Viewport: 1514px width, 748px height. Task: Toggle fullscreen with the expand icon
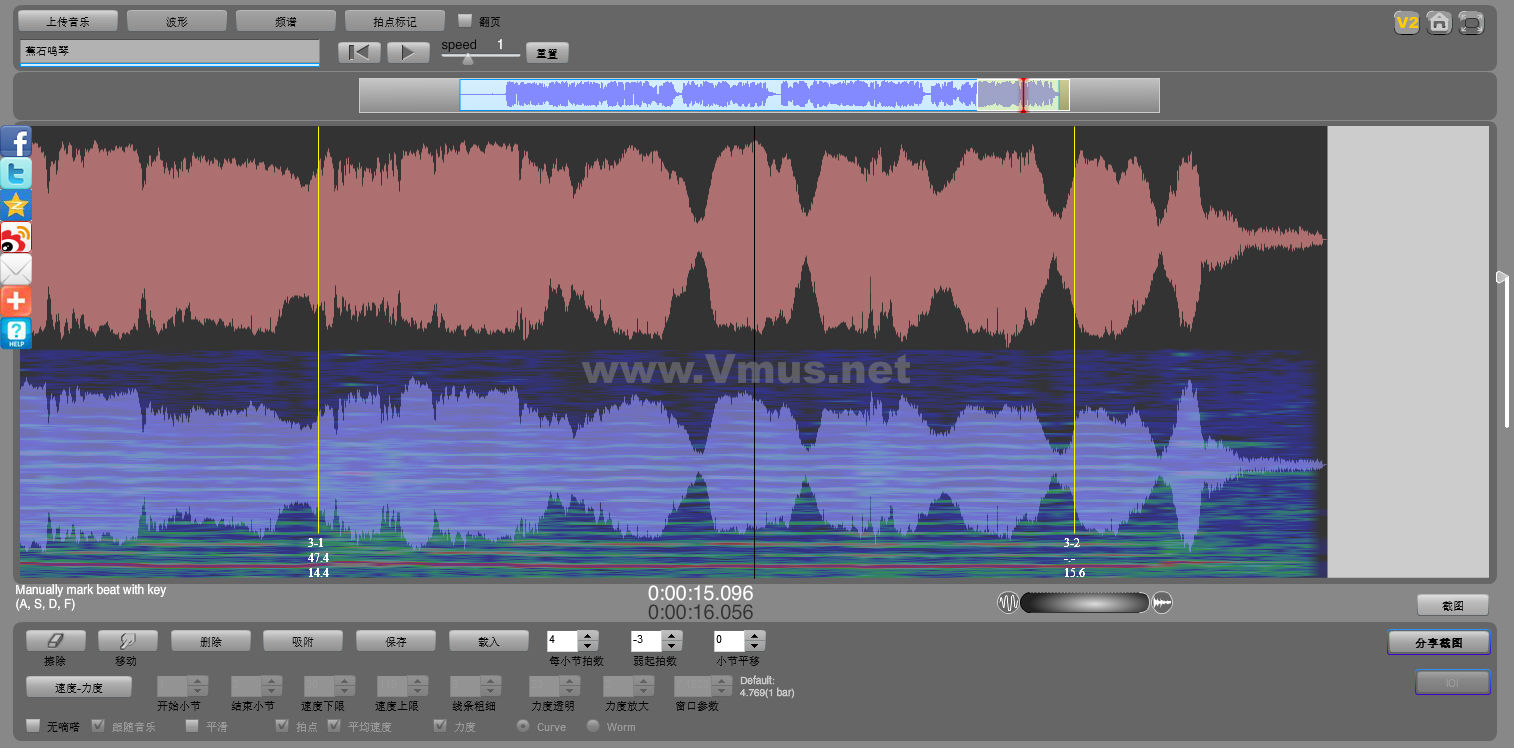tap(1471, 23)
